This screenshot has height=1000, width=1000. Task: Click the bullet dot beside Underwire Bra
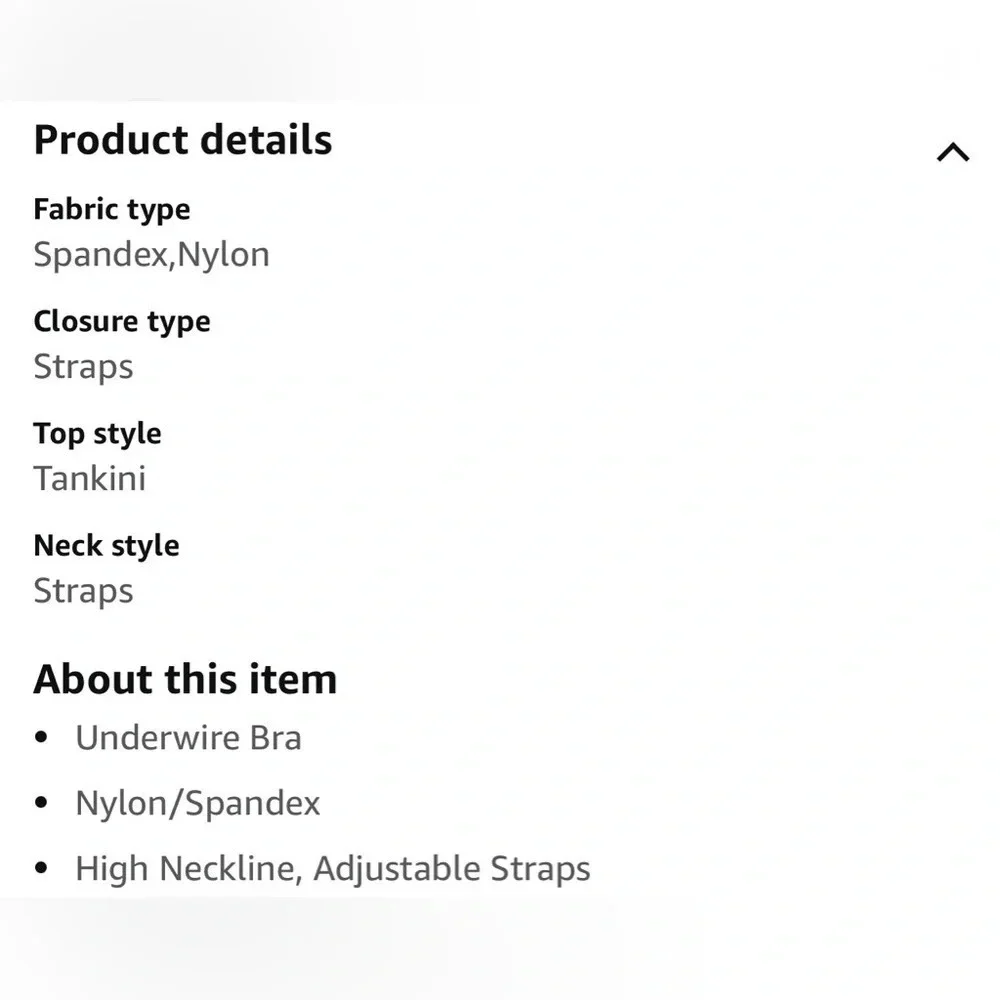pos(41,738)
